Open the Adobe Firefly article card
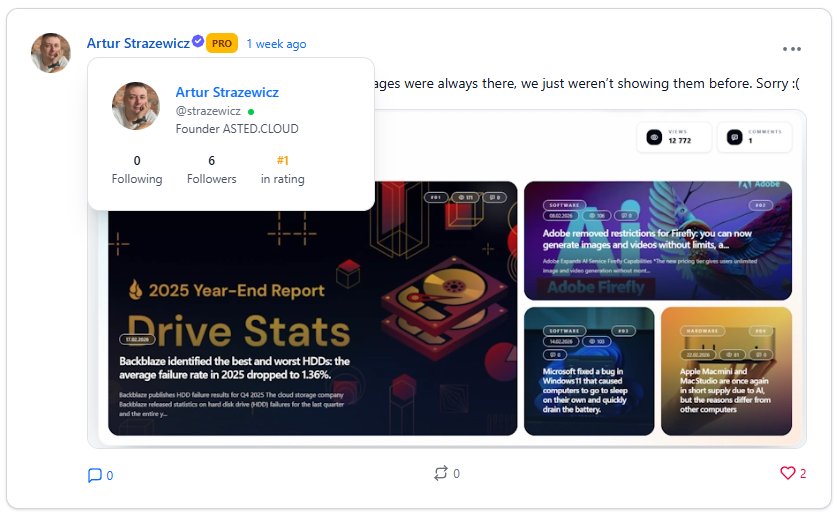Viewport: 838px width, 518px height. [x=658, y=241]
